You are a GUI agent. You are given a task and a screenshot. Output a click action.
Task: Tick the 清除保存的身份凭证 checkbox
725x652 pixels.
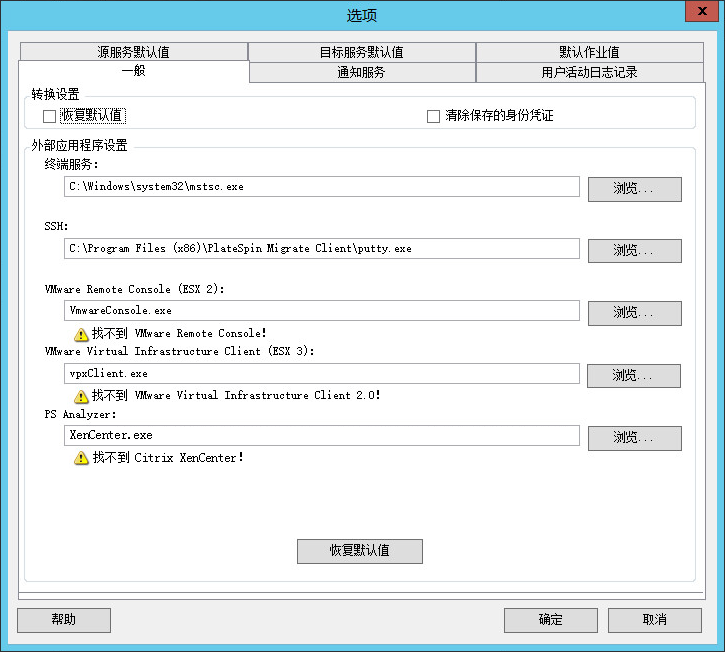point(433,116)
